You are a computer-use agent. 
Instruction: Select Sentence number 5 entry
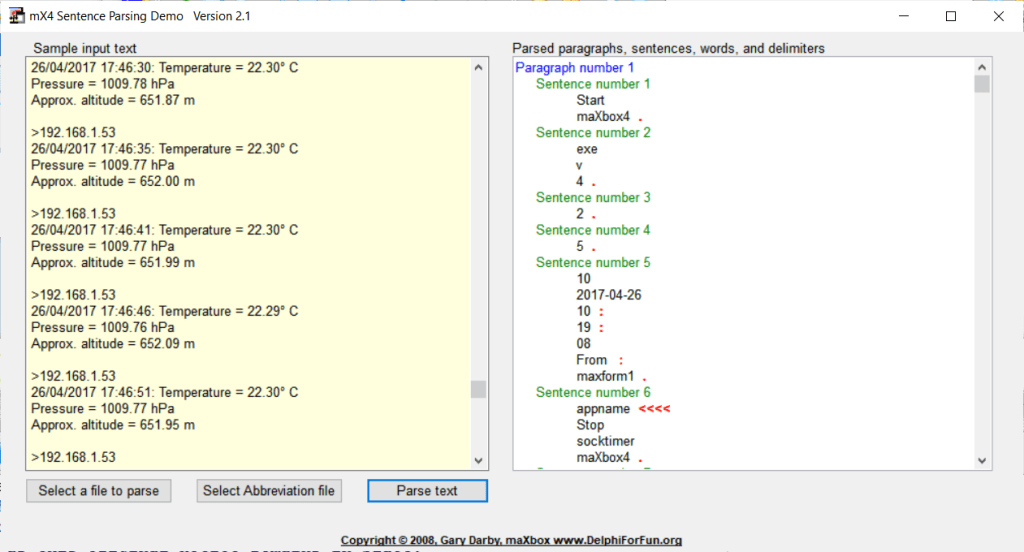593,262
